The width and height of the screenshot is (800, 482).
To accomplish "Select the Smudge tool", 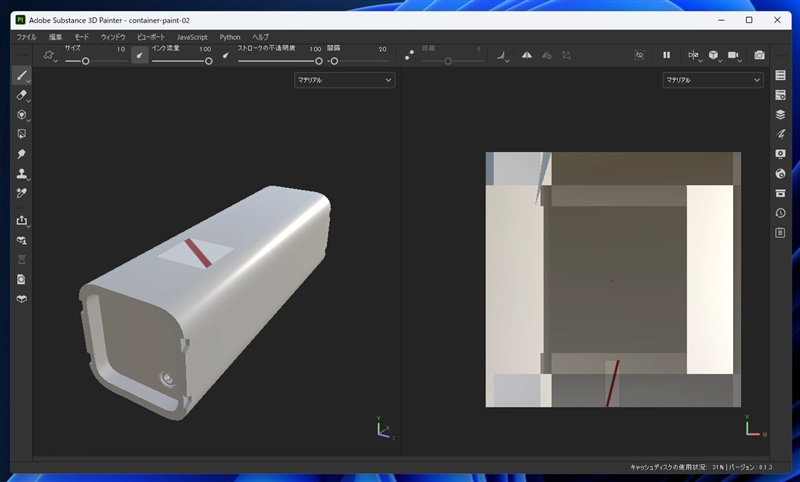I will pyautogui.click(x=21, y=154).
